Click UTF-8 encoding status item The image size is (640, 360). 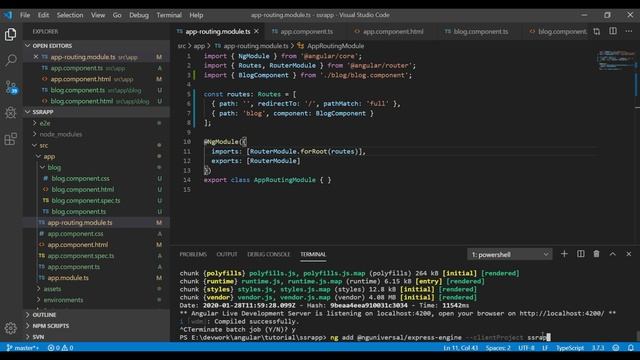526,348
